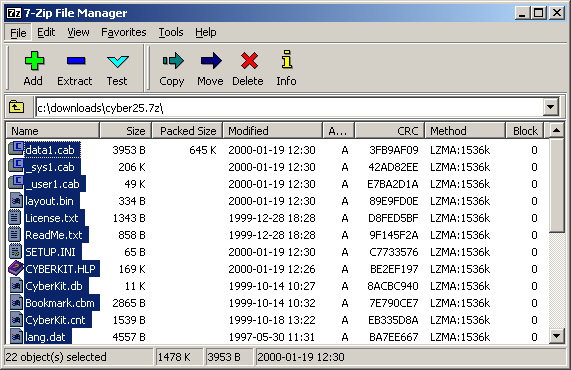Sort by the Modified column header
Viewport: 571px width, 370px height.
click(x=272, y=131)
